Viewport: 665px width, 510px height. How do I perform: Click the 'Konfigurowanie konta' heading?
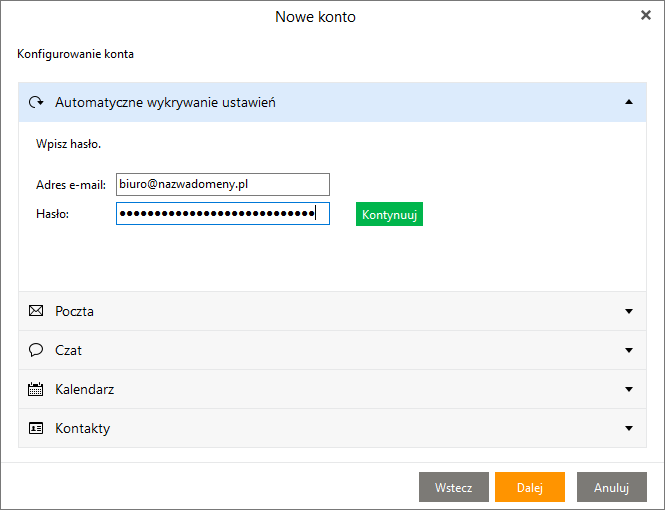click(75, 54)
